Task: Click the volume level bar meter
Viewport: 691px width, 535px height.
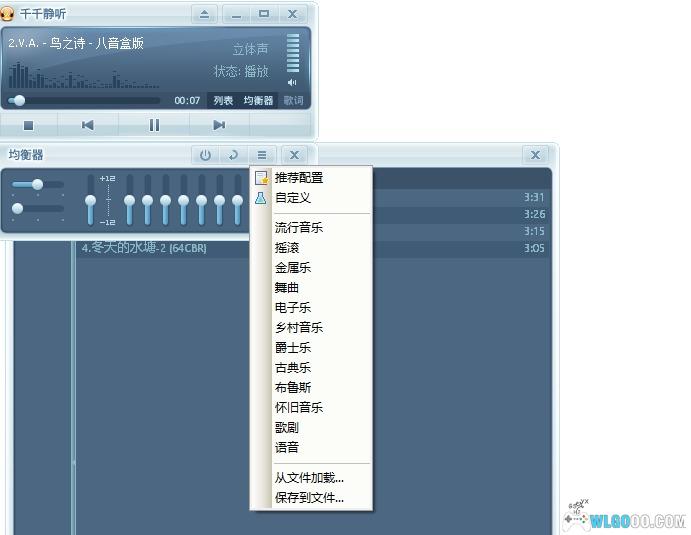Action: [293, 53]
